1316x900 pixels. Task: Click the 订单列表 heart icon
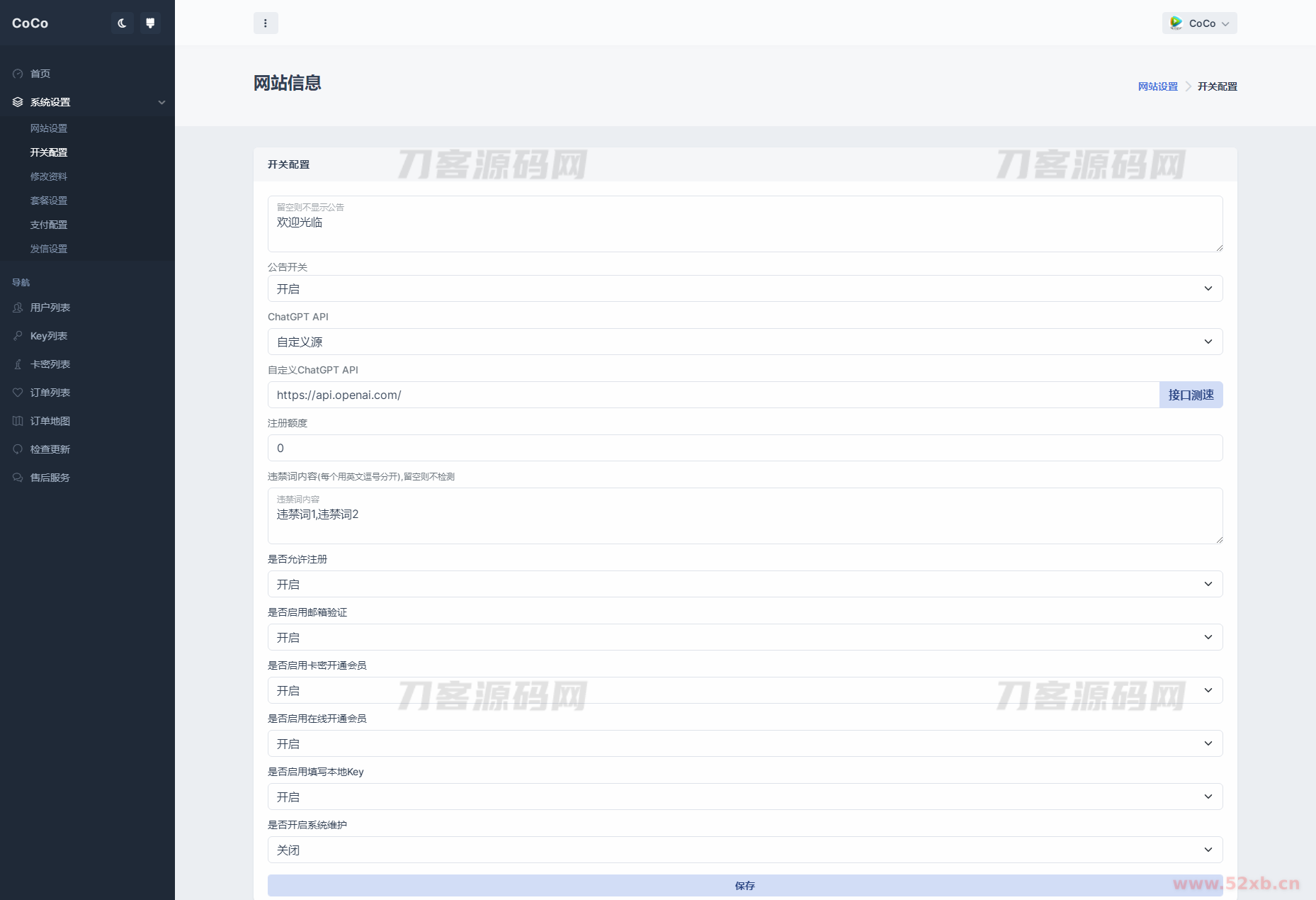pyautogui.click(x=18, y=393)
